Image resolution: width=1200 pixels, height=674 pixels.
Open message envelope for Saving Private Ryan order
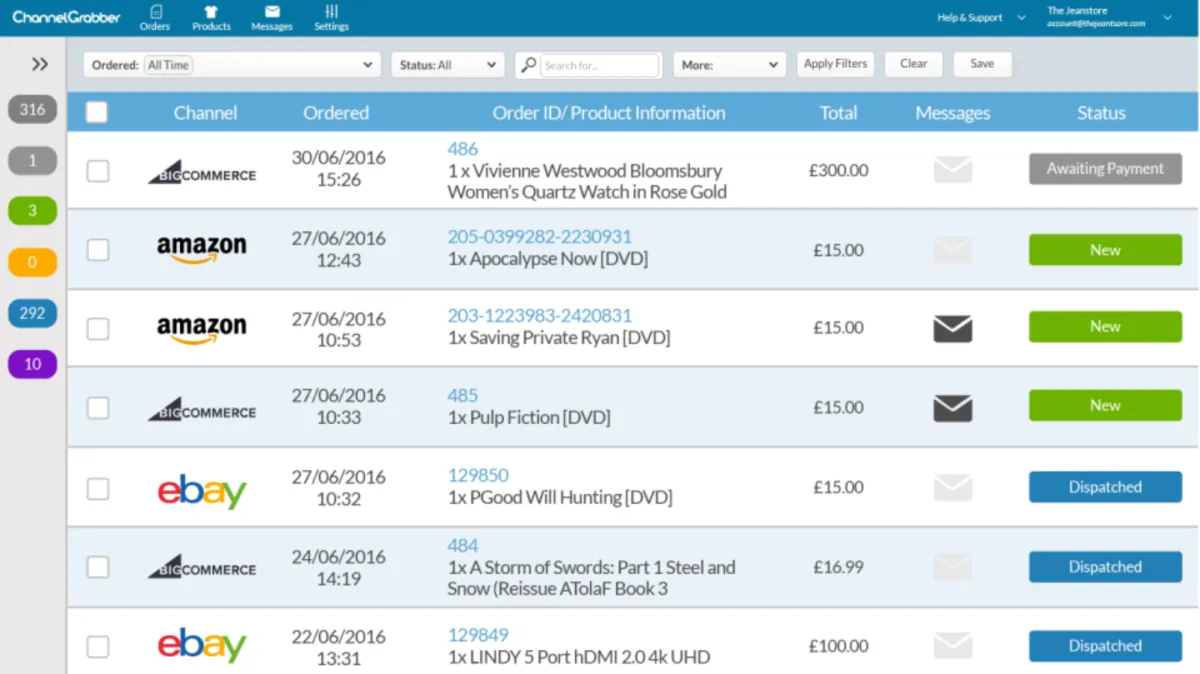point(952,328)
